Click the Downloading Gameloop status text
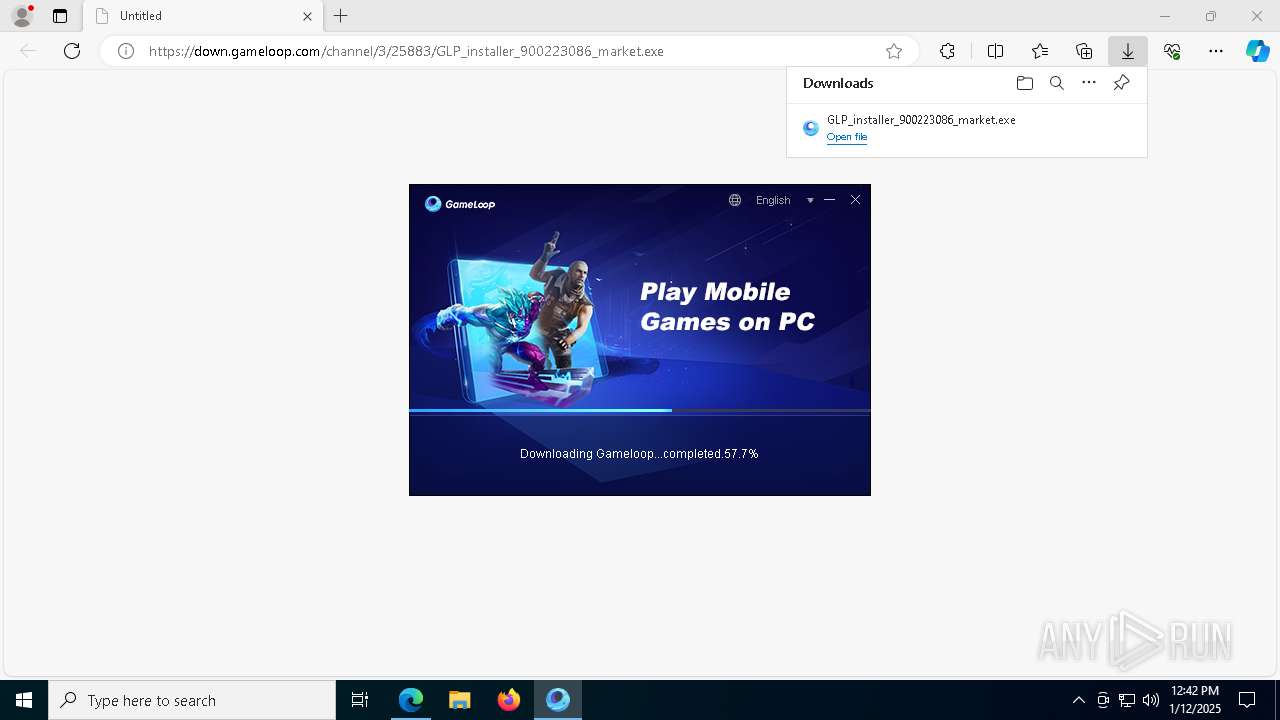The image size is (1280, 720). click(x=639, y=454)
